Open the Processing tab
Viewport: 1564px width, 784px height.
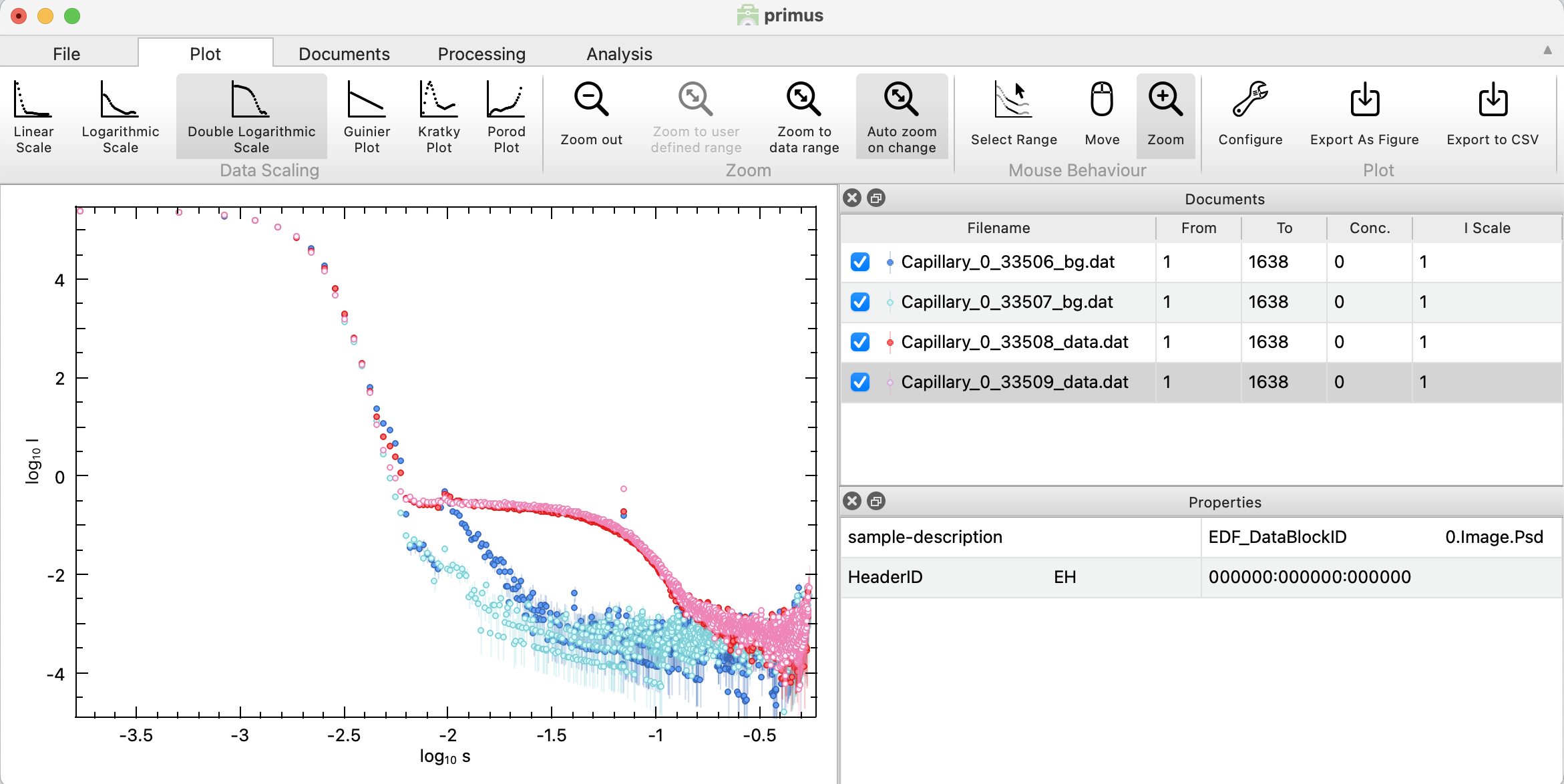(481, 54)
